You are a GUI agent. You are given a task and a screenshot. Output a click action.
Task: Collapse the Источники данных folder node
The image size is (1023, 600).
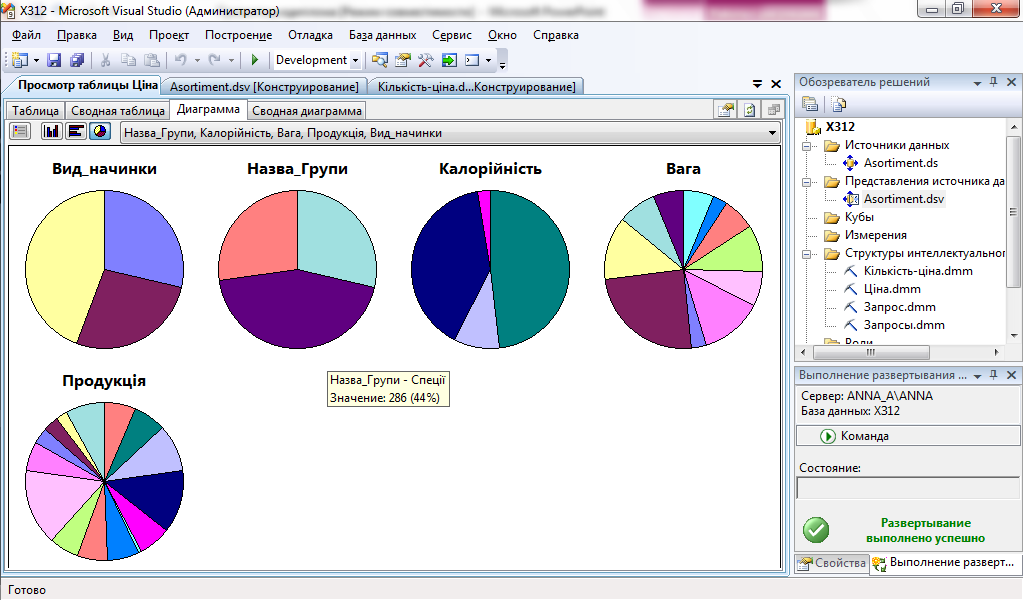click(x=804, y=146)
